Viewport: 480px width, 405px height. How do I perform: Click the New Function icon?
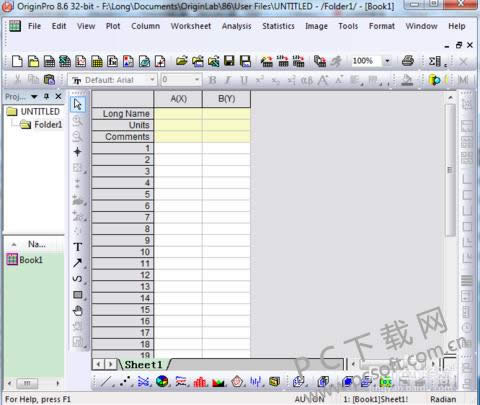coord(113,61)
